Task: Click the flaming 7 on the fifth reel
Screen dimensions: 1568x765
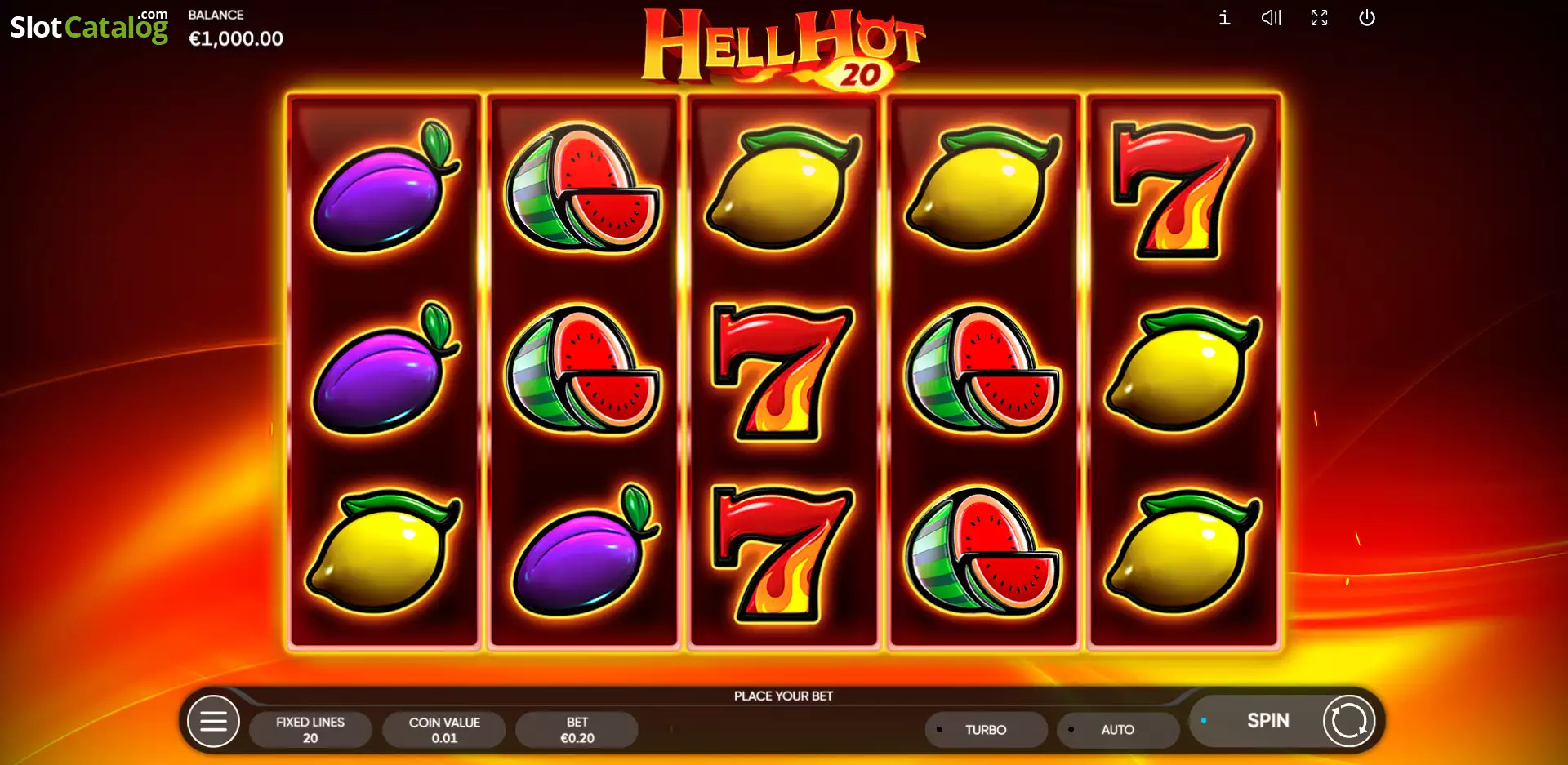Action: [1182, 190]
